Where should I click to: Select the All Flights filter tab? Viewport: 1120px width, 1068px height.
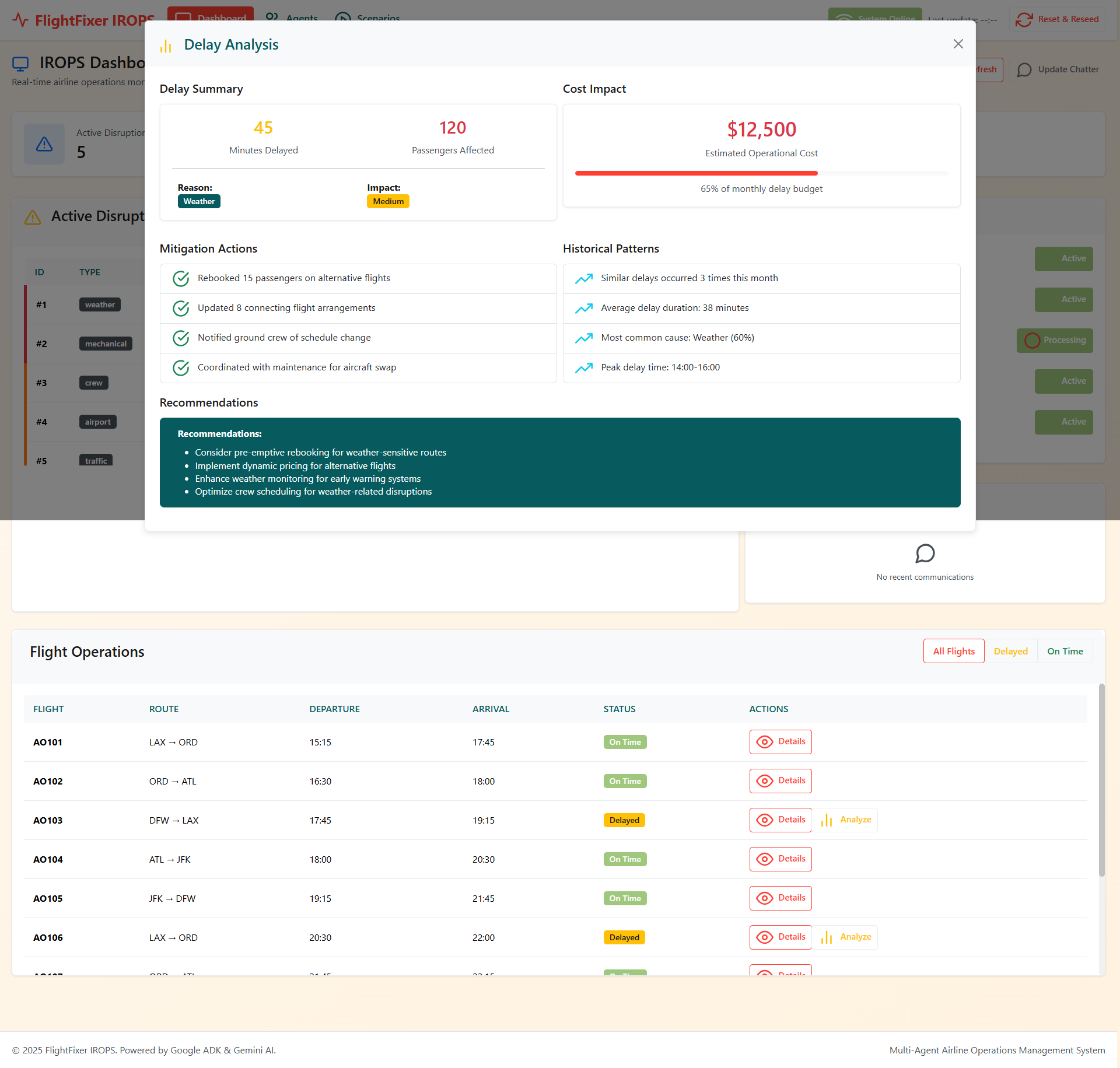click(x=953, y=650)
